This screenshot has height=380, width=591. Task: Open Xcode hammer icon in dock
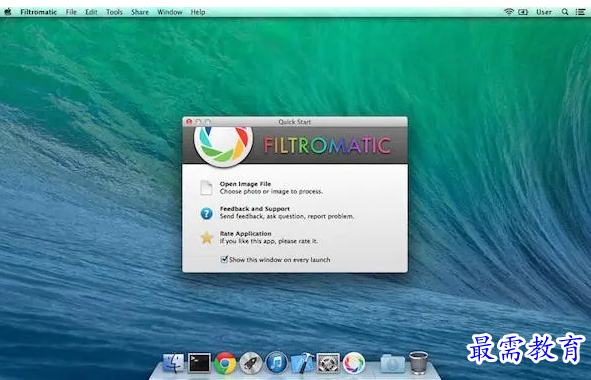[x=302, y=363]
